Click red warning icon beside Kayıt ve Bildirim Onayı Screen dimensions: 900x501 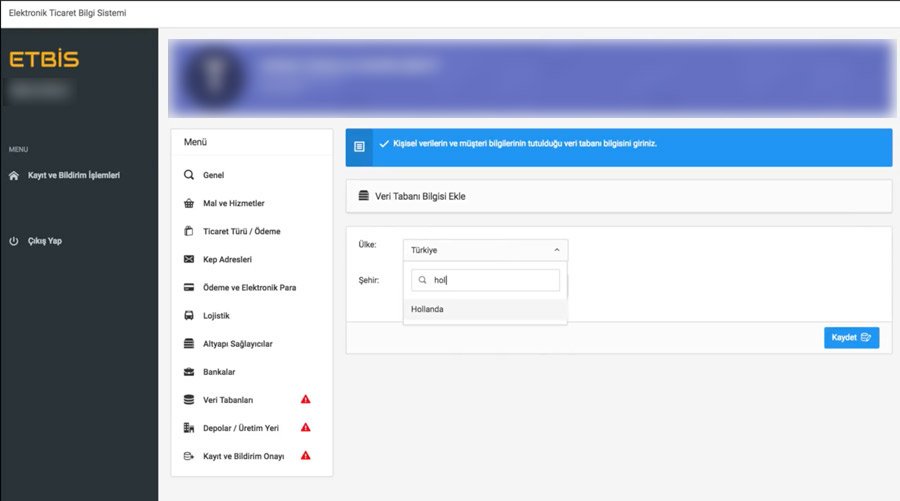[x=305, y=455]
